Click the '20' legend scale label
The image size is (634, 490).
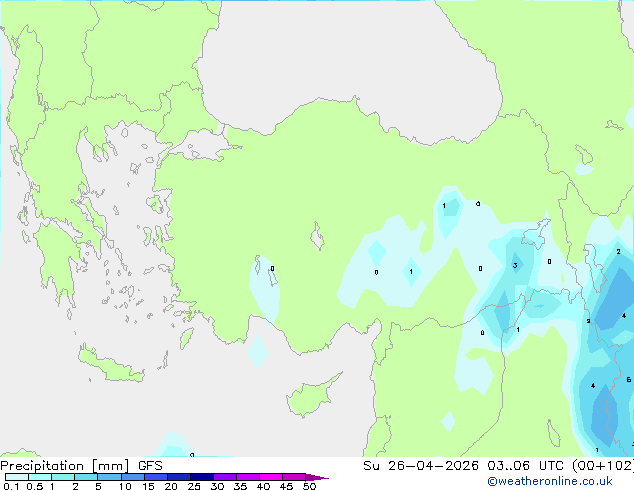(x=171, y=486)
